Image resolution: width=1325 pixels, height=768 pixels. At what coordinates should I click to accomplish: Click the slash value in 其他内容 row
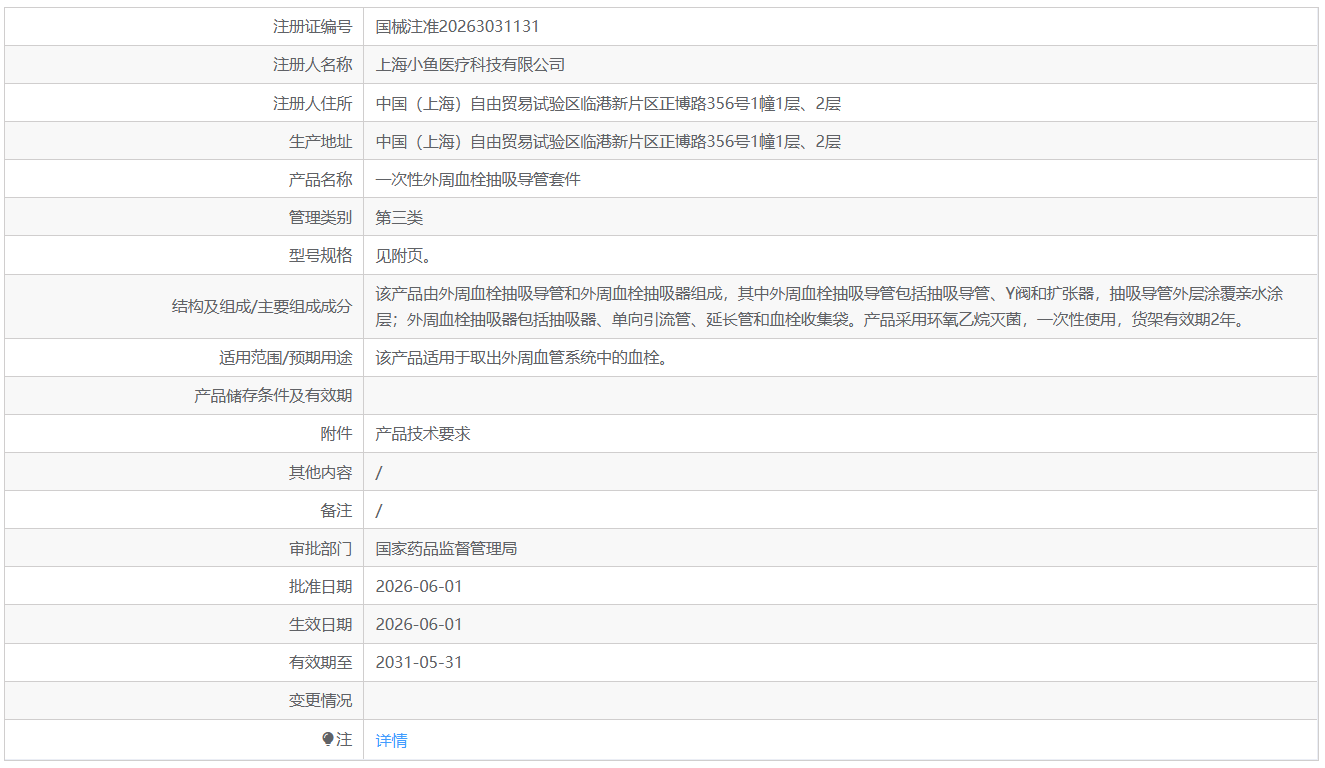click(x=379, y=473)
